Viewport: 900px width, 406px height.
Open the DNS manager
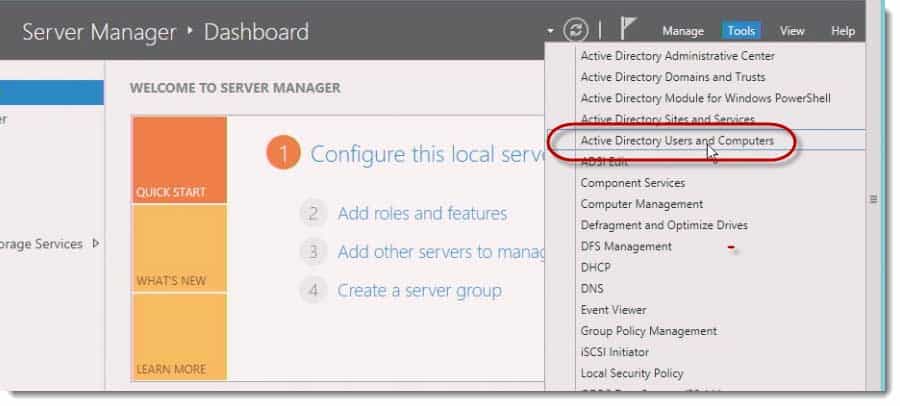(x=592, y=289)
